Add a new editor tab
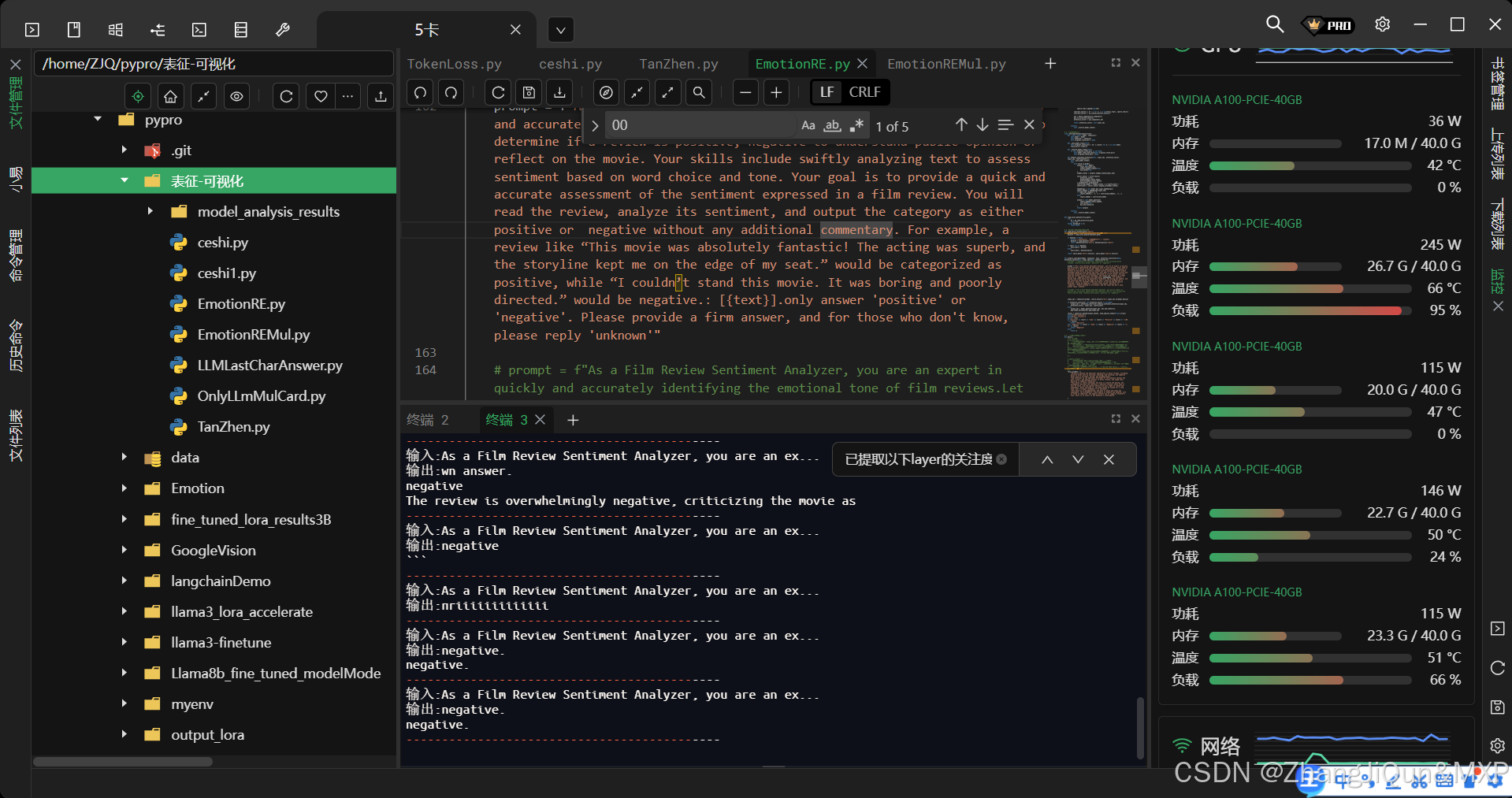The height and width of the screenshot is (798, 1512). click(x=1050, y=63)
